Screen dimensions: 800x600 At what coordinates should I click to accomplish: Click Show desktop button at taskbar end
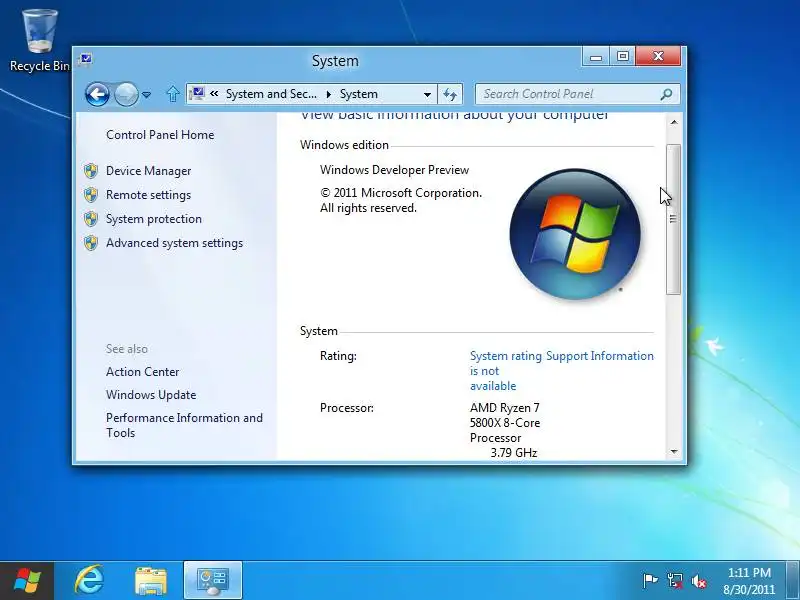click(793, 581)
